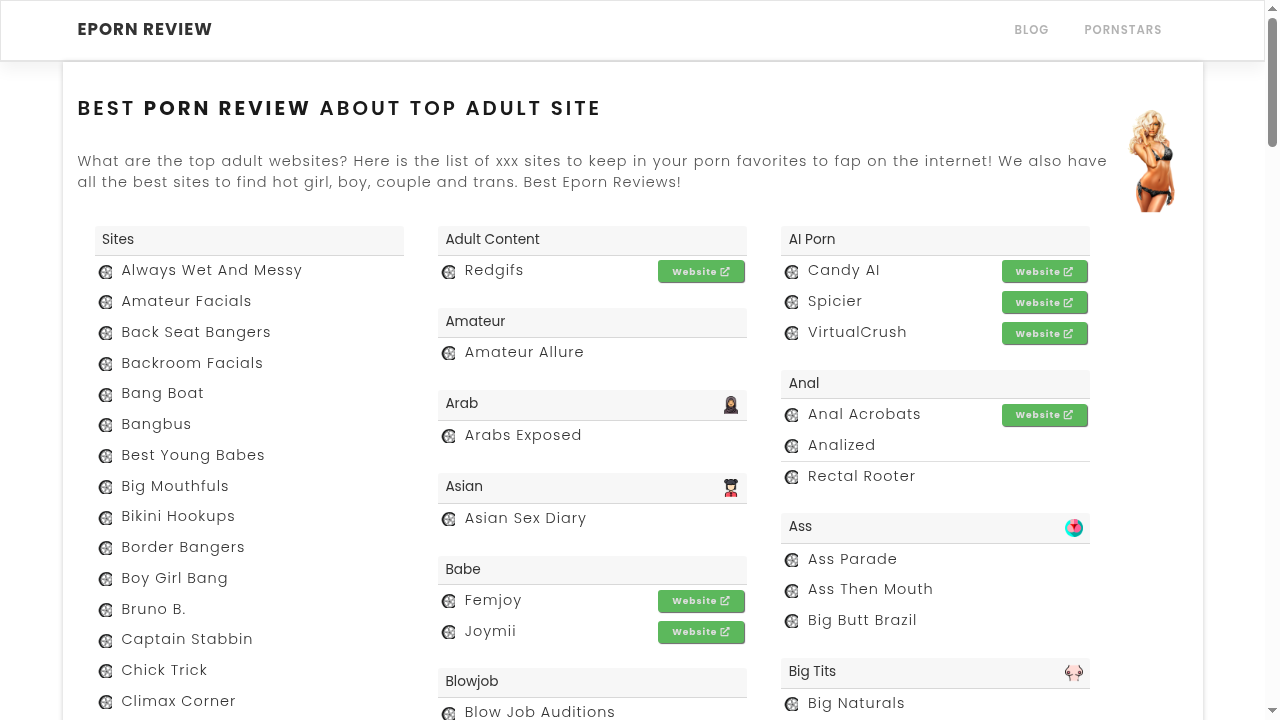Open the BLOG menu item
Screen dimensions: 1280x720
click(x=1031, y=30)
